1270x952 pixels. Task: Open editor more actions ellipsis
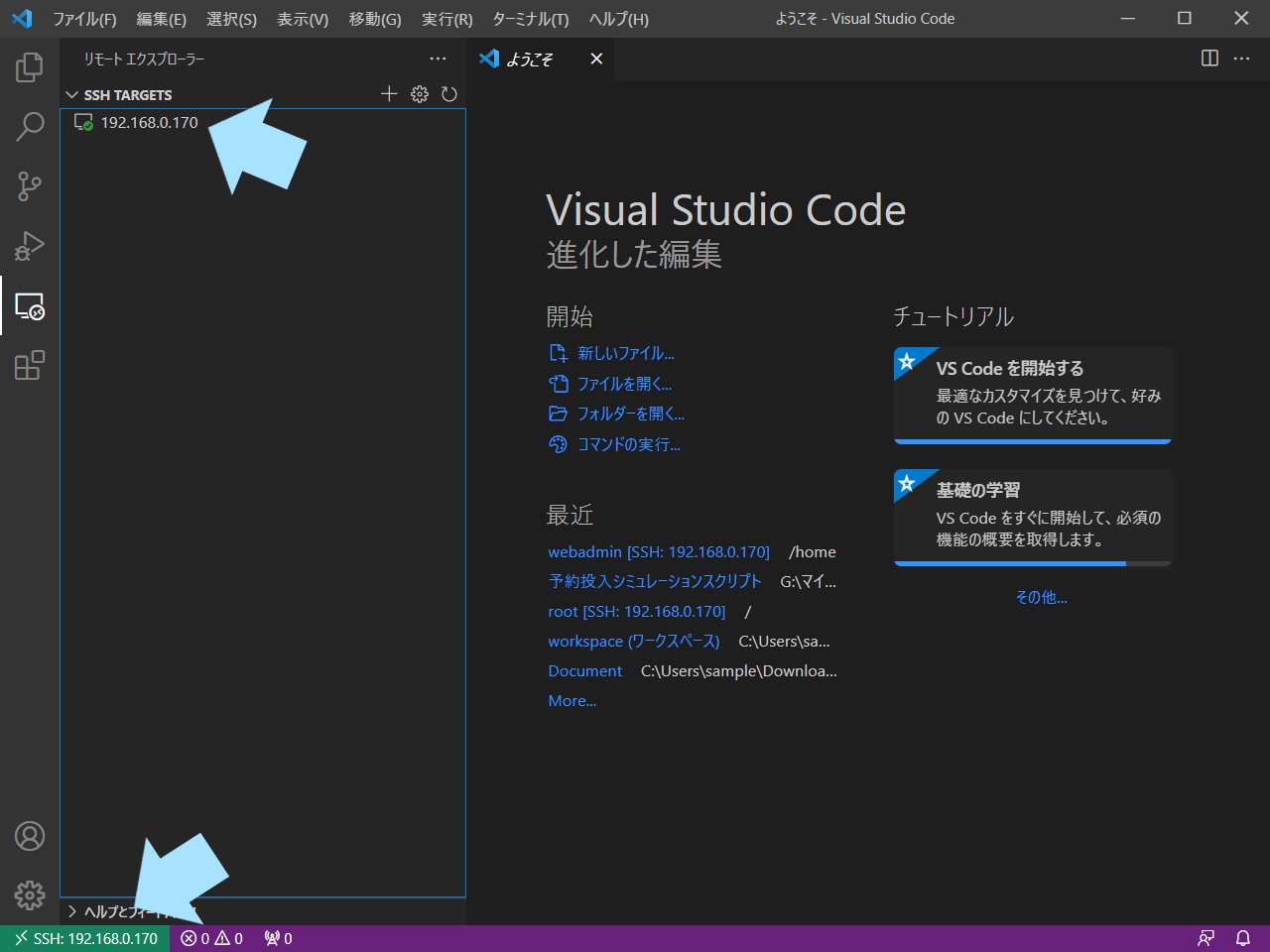(x=1241, y=59)
